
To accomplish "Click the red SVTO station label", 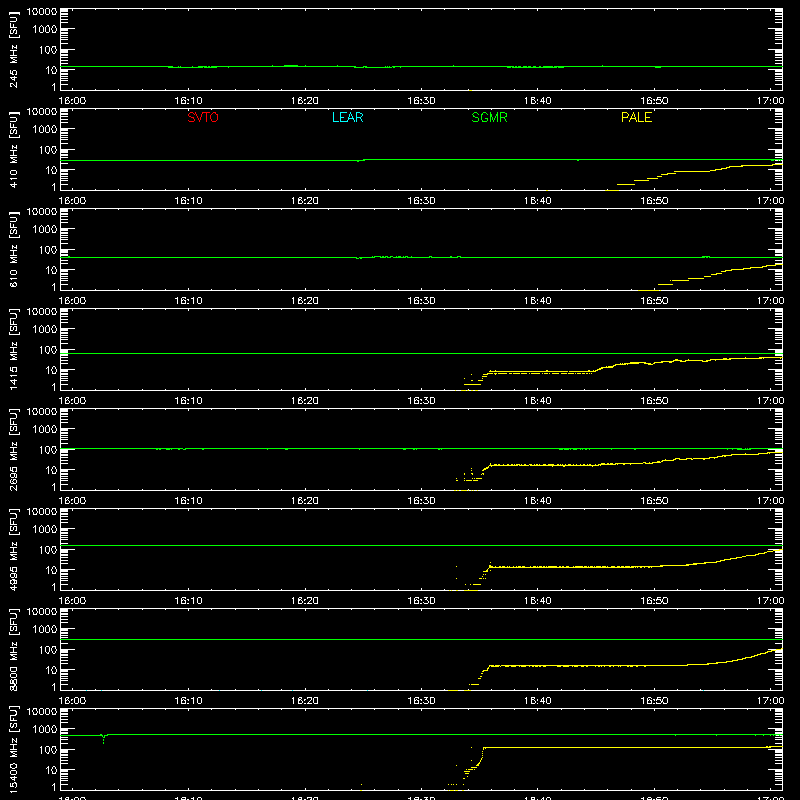I will pyautogui.click(x=203, y=117).
